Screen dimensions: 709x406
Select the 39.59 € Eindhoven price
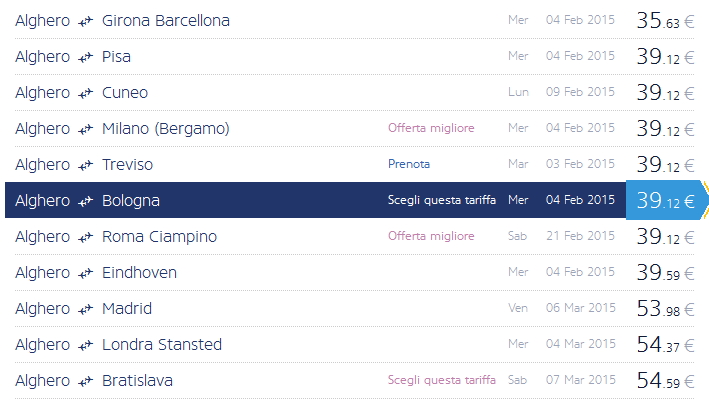(x=665, y=273)
